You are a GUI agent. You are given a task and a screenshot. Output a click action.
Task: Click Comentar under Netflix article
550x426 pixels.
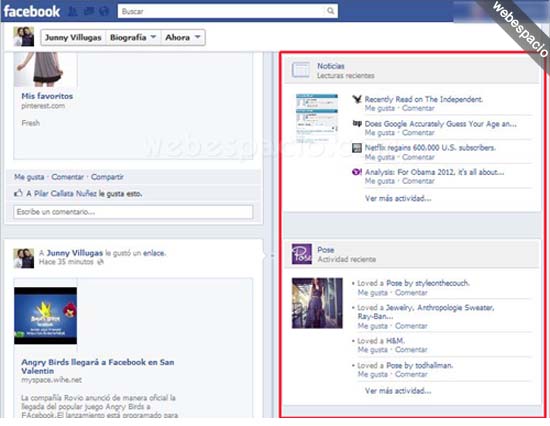coord(418,157)
